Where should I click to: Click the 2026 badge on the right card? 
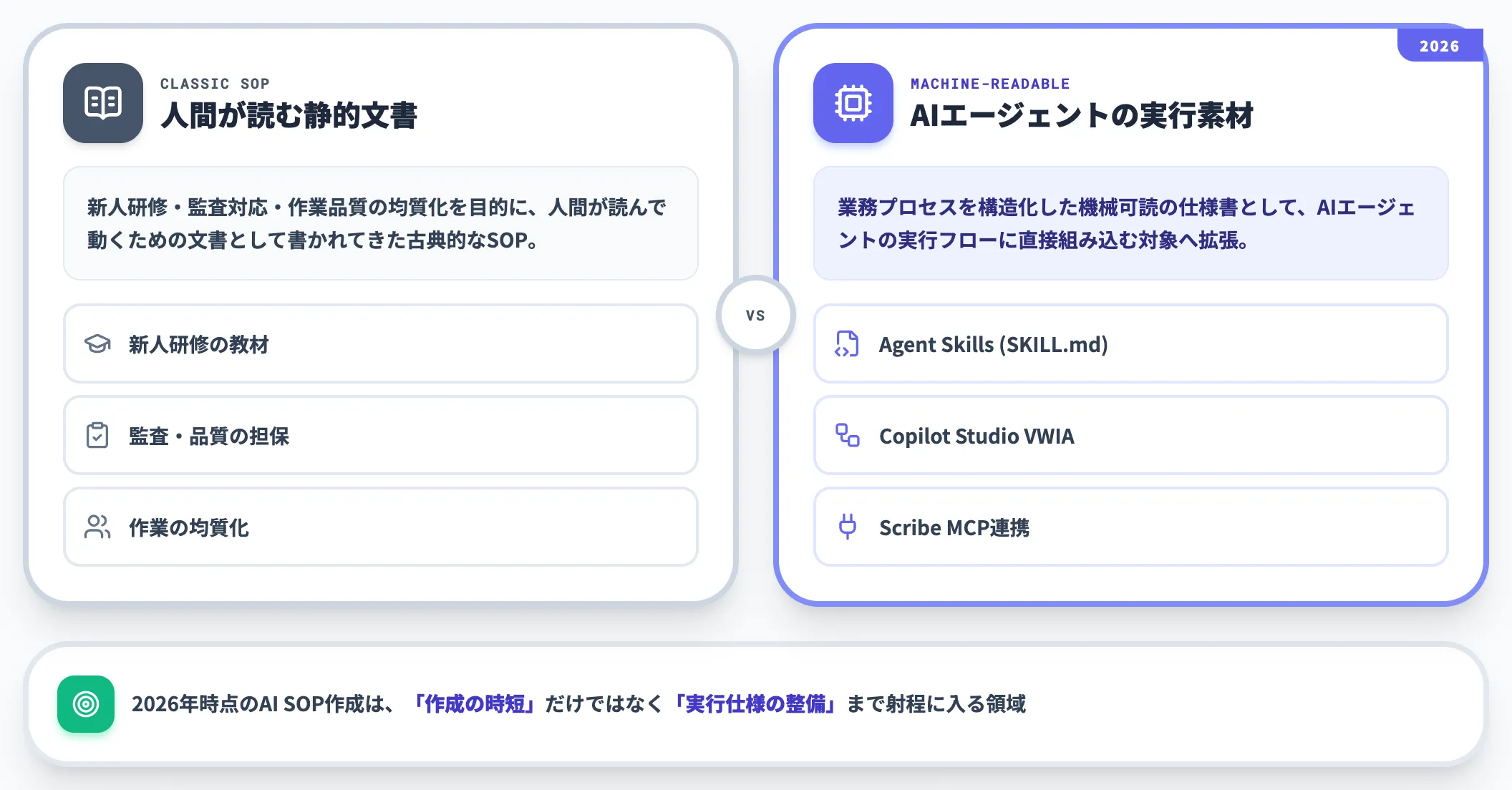(1440, 46)
